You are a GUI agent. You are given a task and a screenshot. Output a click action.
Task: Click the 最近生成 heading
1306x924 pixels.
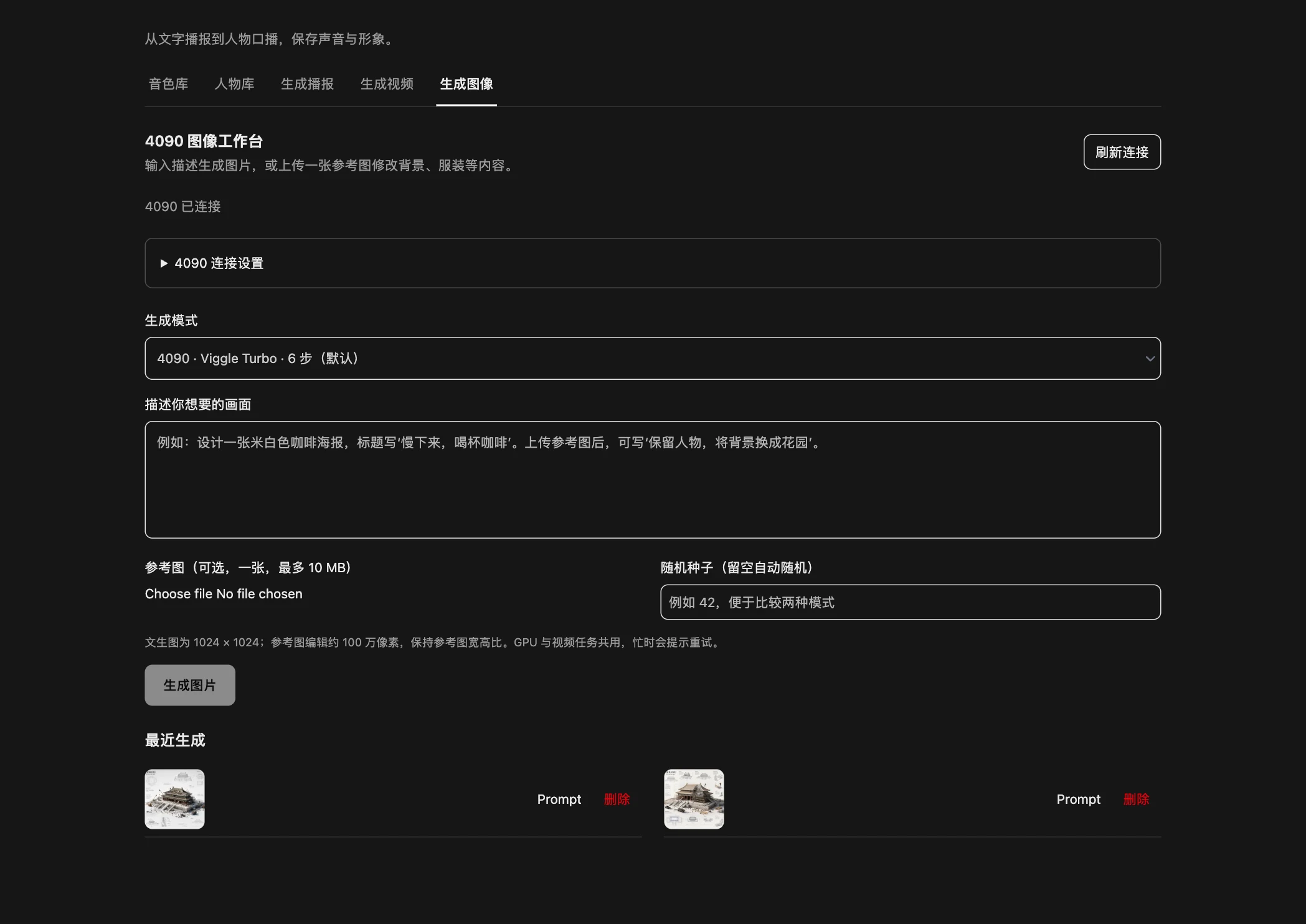click(x=175, y=740)
